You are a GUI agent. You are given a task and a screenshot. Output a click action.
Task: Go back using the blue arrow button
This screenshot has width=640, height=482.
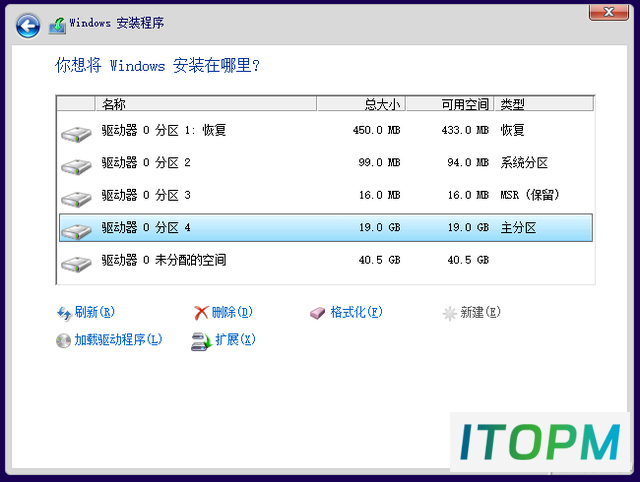click(28, 26)
